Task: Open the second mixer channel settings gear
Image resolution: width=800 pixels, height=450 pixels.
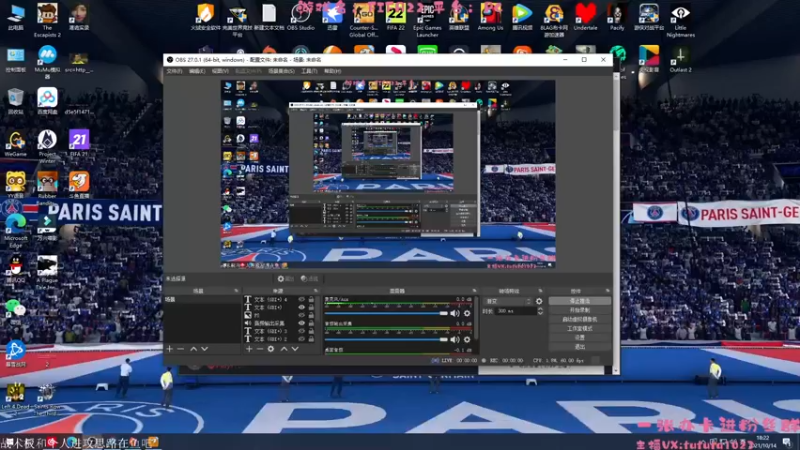Action: [x=467, y=339]
